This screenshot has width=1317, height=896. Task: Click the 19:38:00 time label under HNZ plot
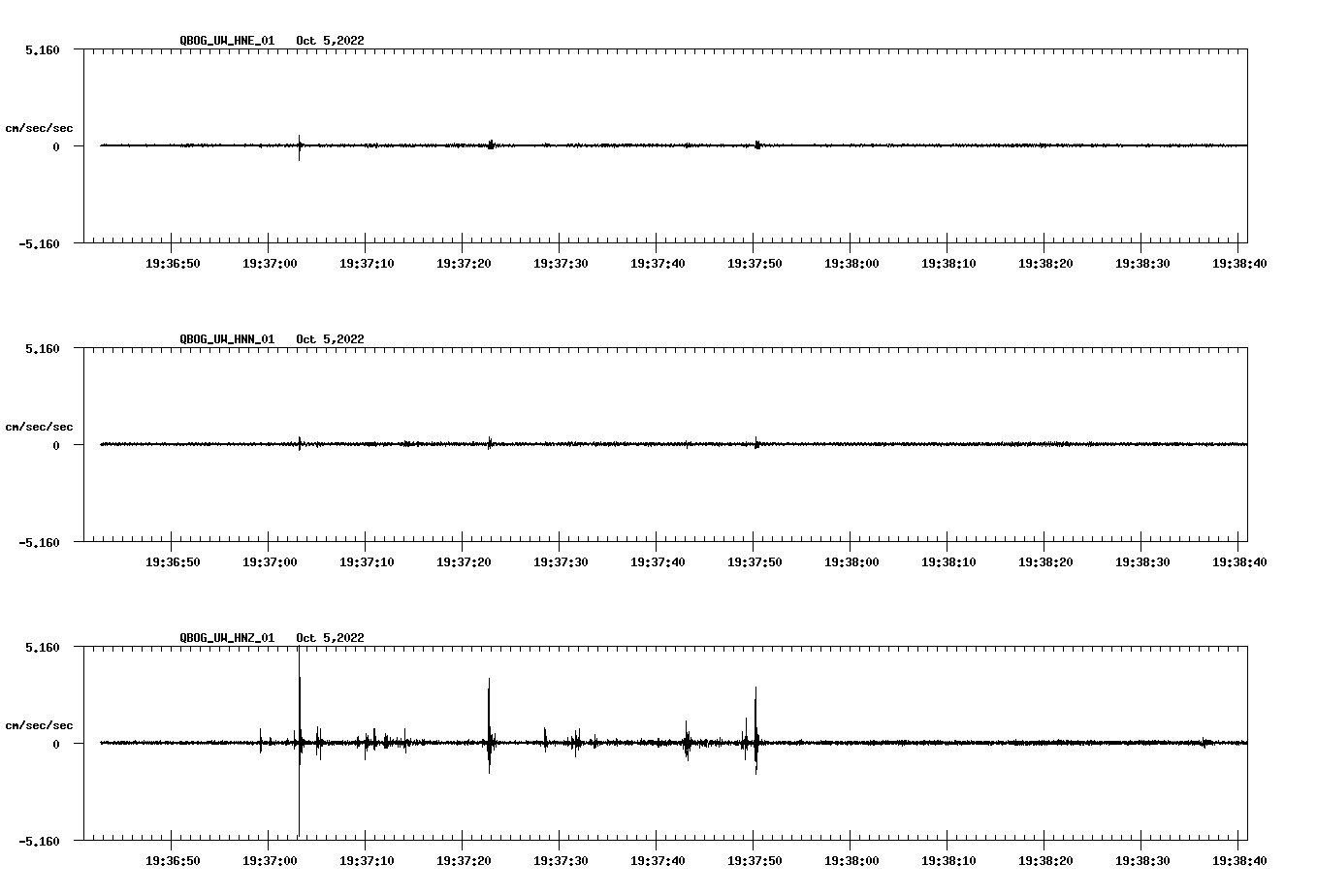851,861
